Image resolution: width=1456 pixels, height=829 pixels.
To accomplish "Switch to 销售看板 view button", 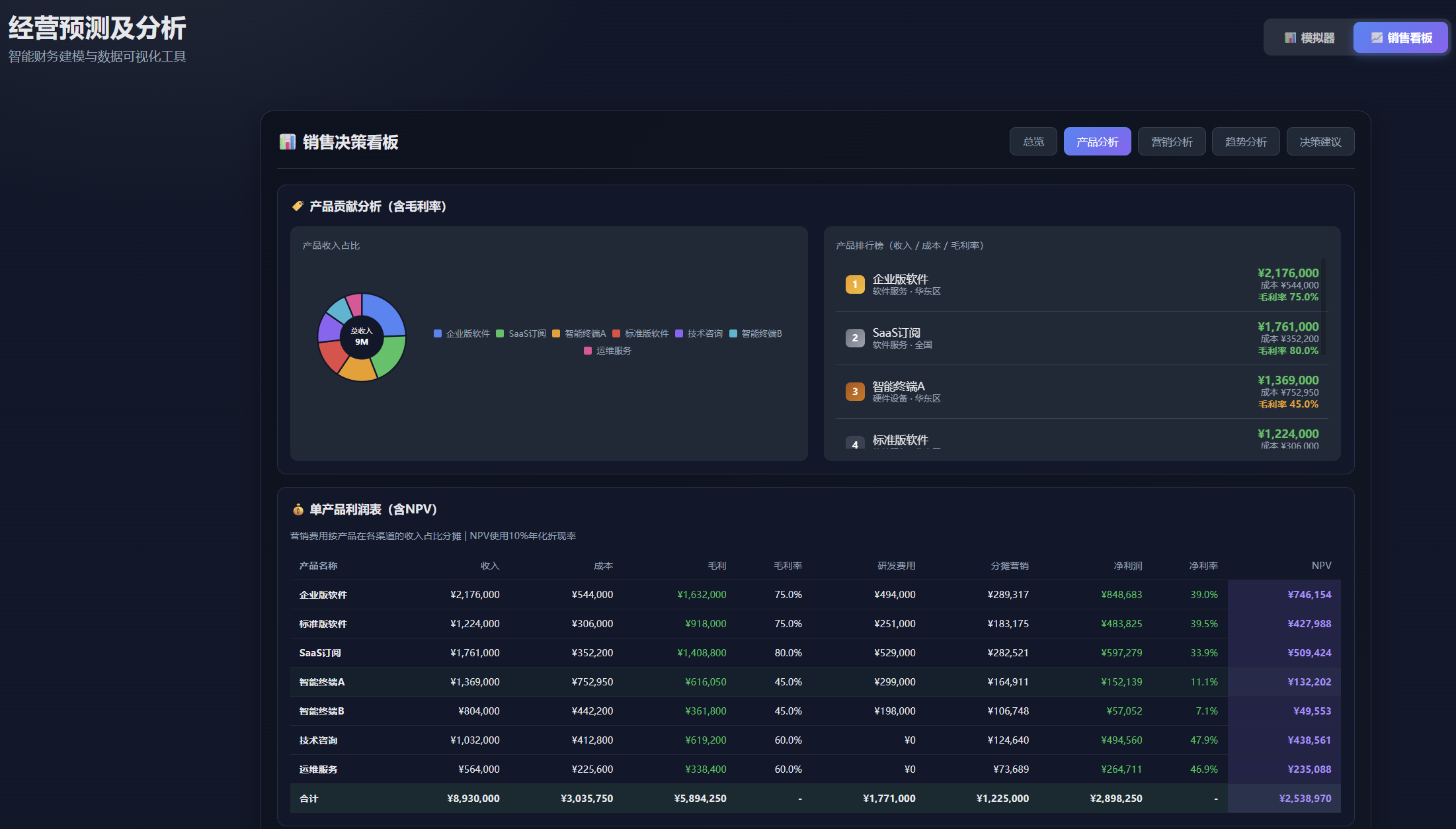I will click(x=1400, y=38).
